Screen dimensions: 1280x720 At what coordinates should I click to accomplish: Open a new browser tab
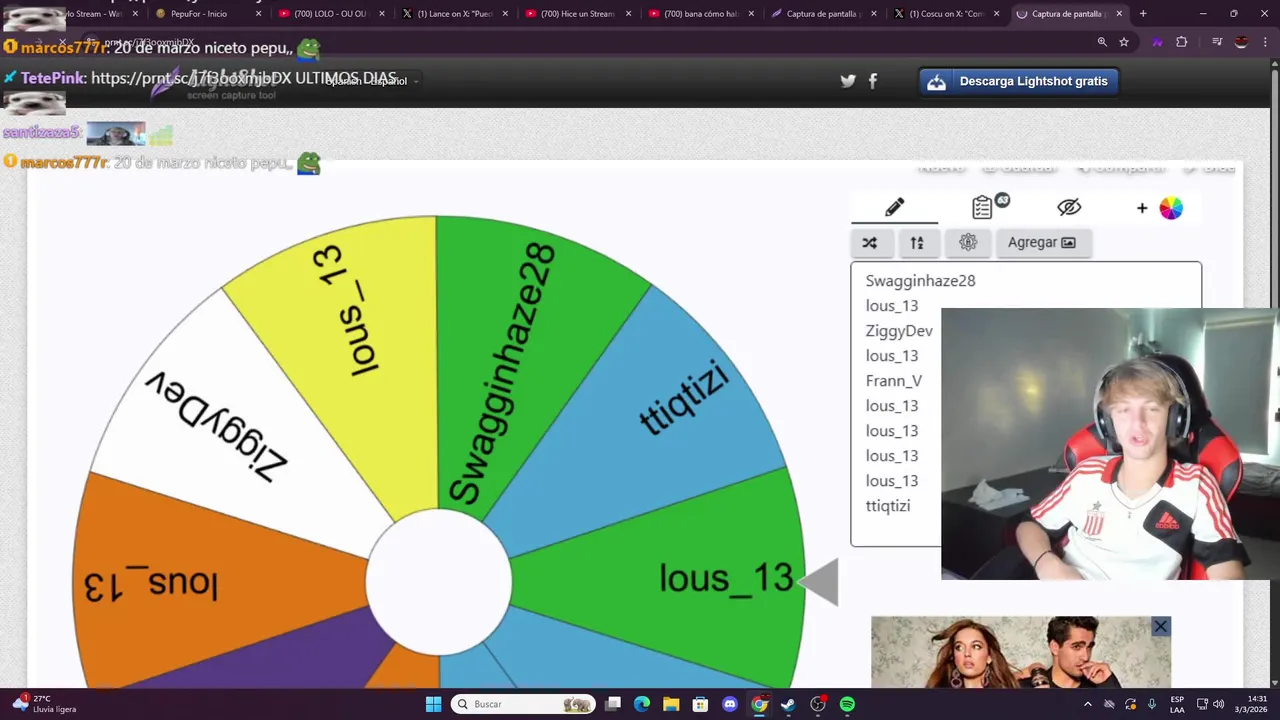1143,14
